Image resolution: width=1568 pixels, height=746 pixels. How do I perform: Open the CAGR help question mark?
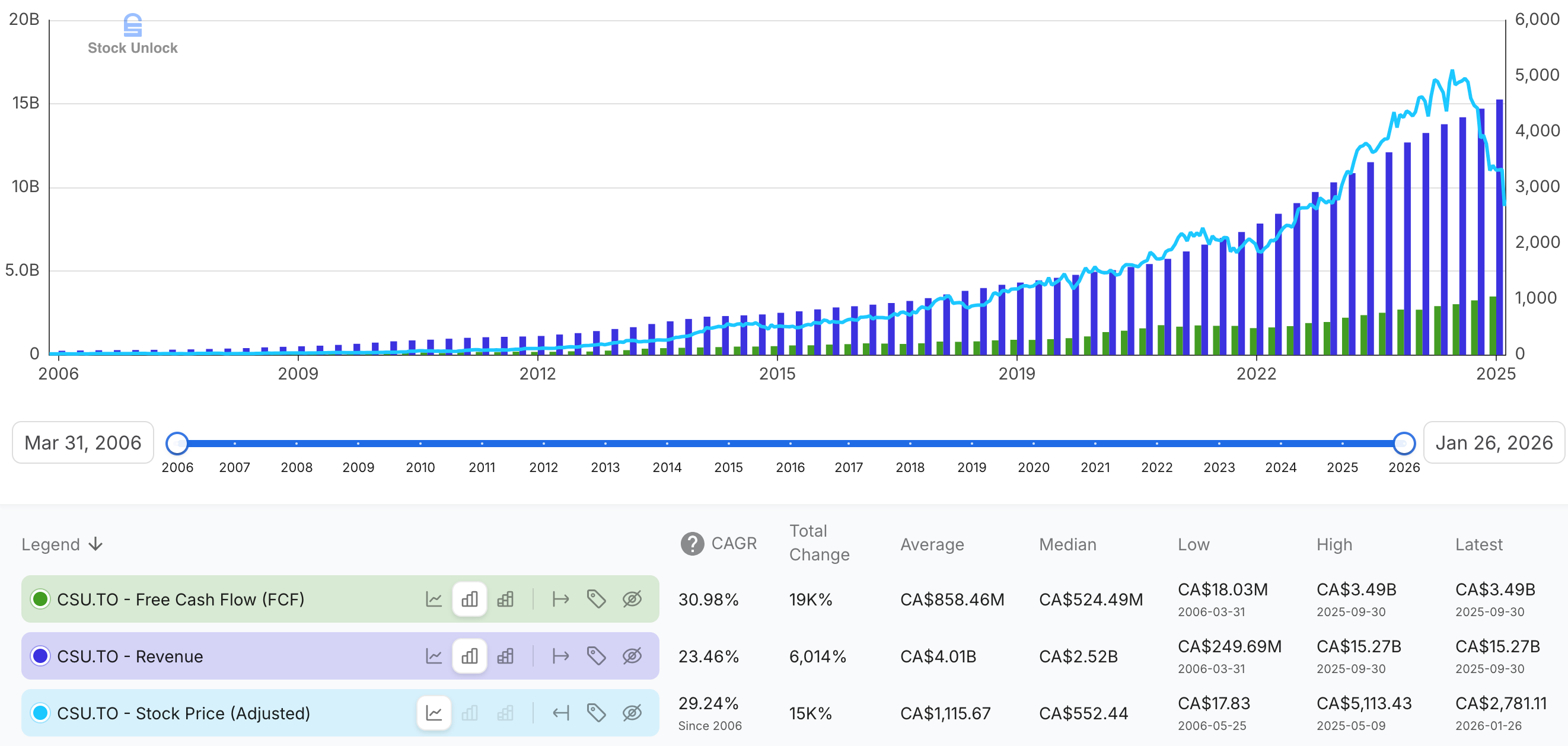click(x=692, y=543)
